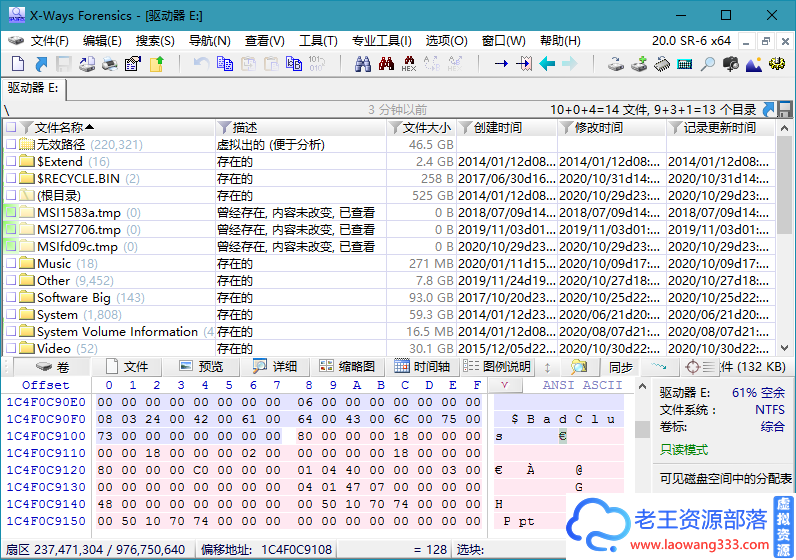The height and width of the screenshot is (560, 796).
Task: Click the teal Forward arrow icon
Action: (x=570, y=64)
